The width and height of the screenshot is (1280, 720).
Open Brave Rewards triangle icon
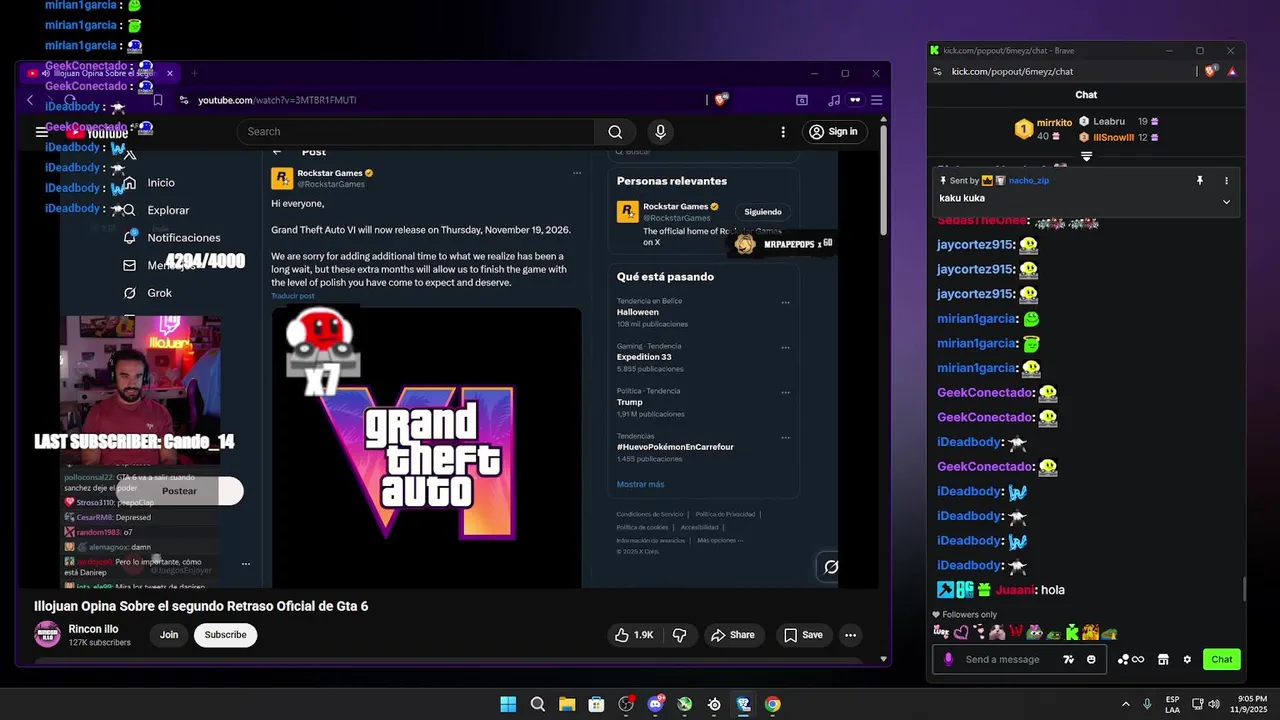[x=1232, y=71]
